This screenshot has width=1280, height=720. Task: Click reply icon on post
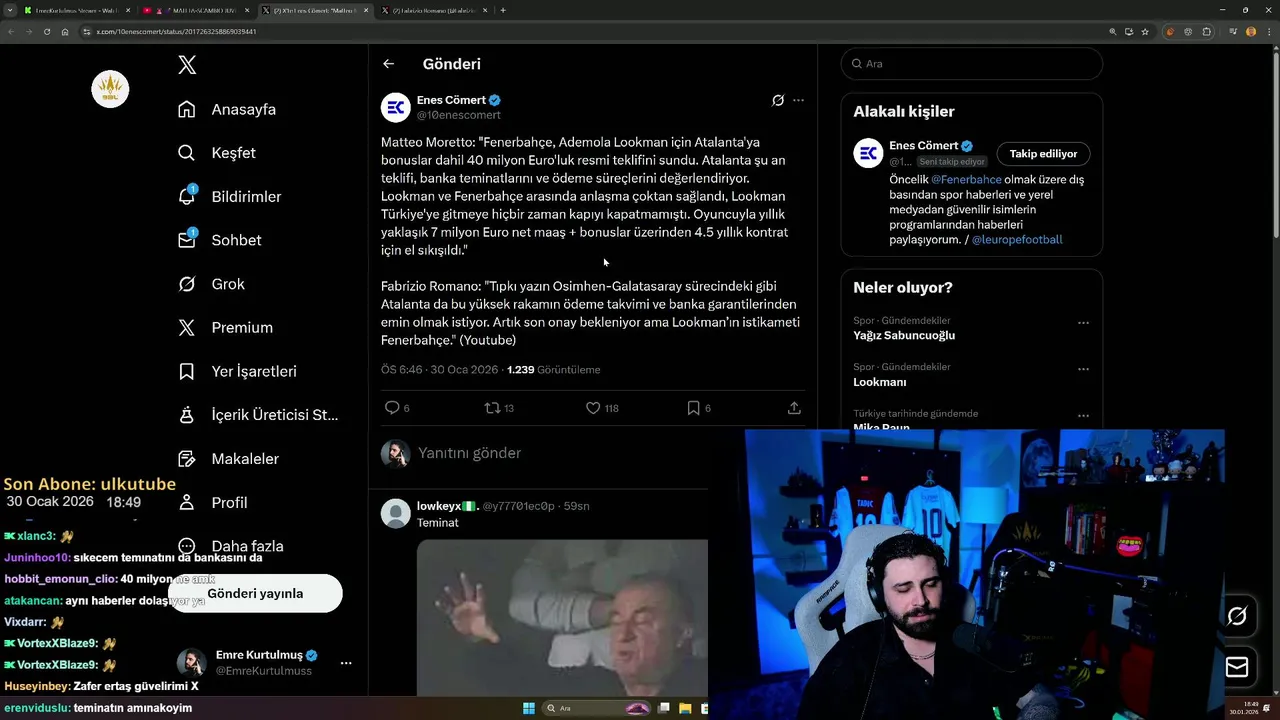[x=392, y=408]
